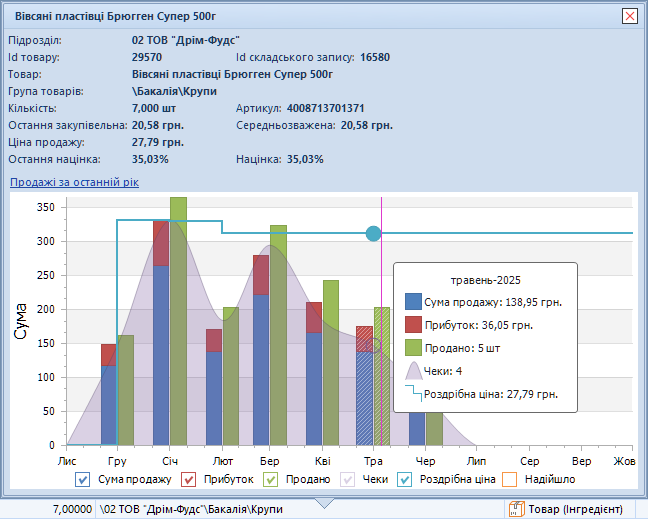The width and height of the screenshot is (648, 519).
Task: Toggle the Чеки series checkbox
Action: coord(347,480)
